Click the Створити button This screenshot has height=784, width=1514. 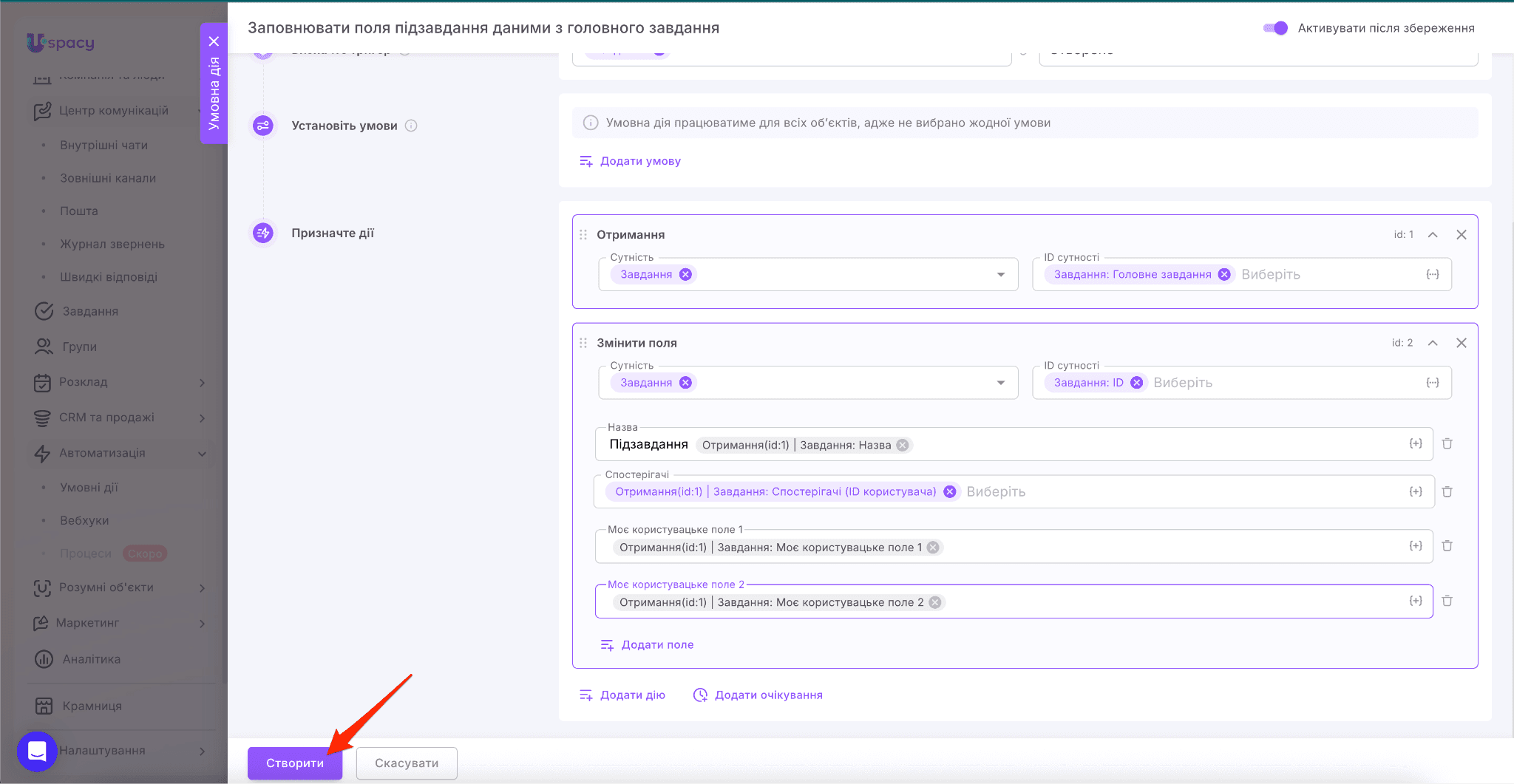click(294, 763)
